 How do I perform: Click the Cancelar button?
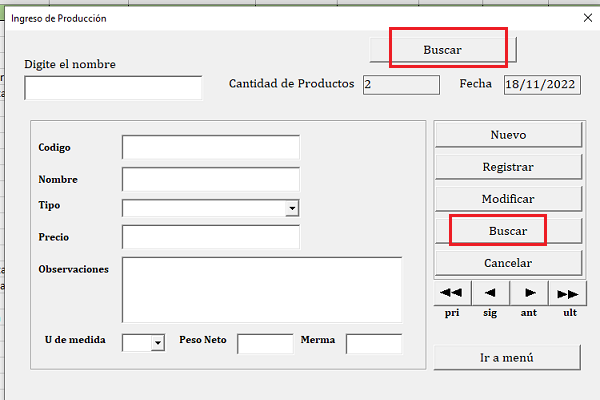508,263
